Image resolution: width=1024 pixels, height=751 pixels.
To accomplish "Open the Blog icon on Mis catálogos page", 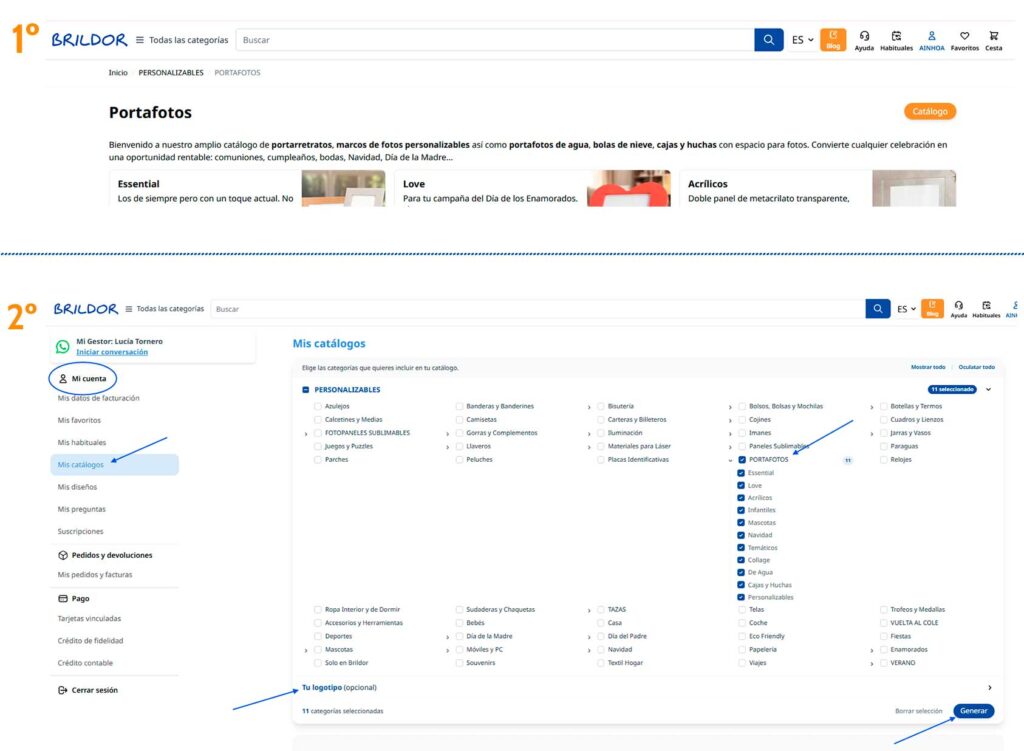I will 932,308.
